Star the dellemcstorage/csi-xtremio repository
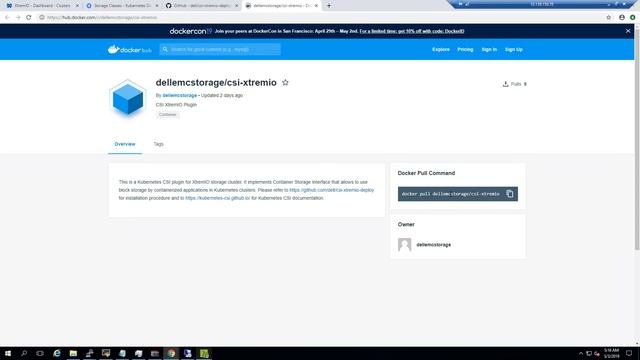This screenshot has height=360, width=640. point(285,82)
